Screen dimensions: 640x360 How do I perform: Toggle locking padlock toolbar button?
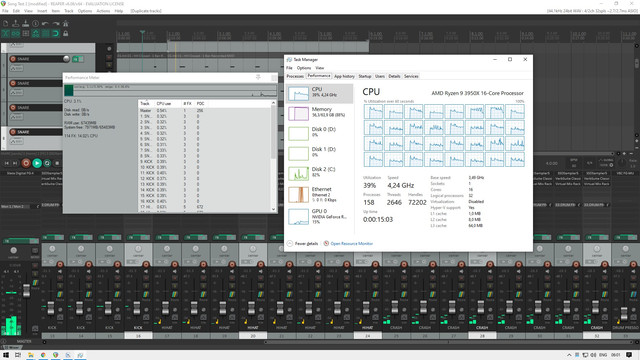click(65, 33)
